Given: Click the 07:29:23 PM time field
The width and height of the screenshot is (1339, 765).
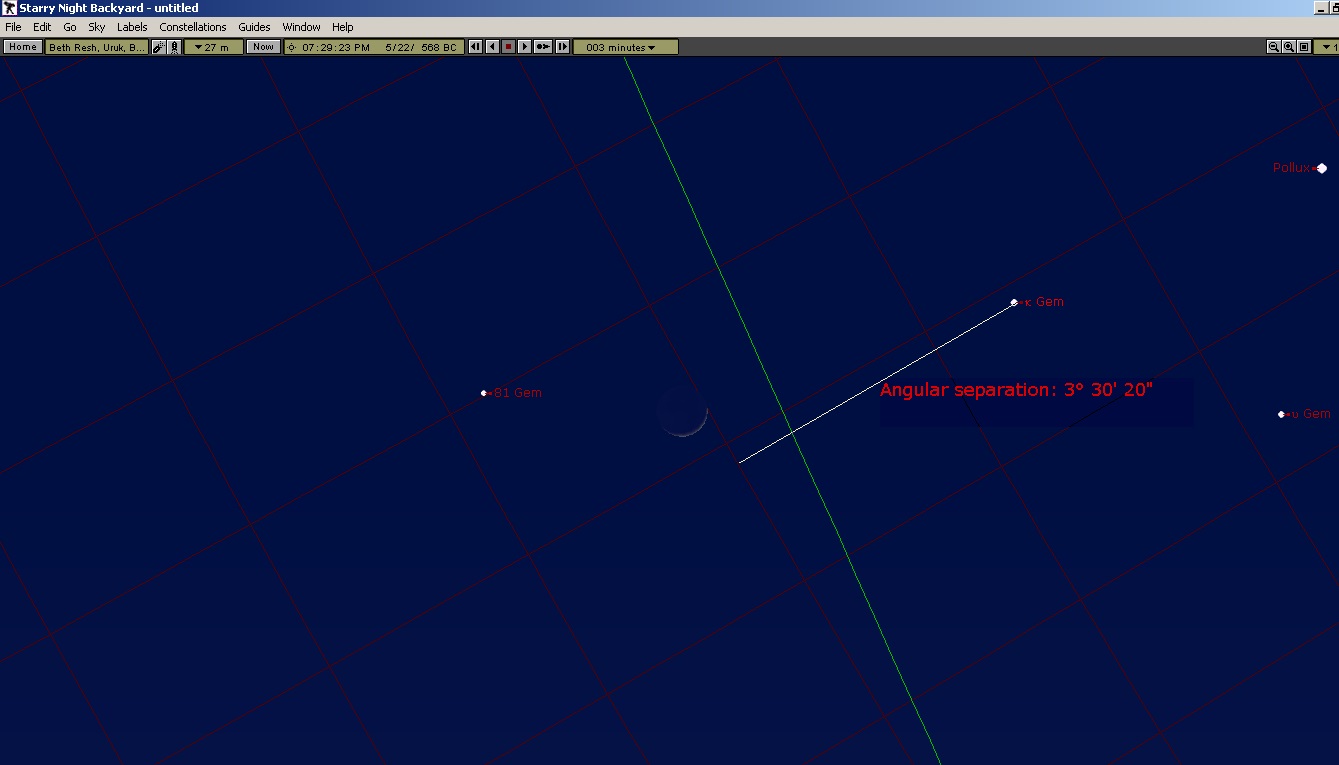Looking at the screenshot, I should (x=336, y=47).
